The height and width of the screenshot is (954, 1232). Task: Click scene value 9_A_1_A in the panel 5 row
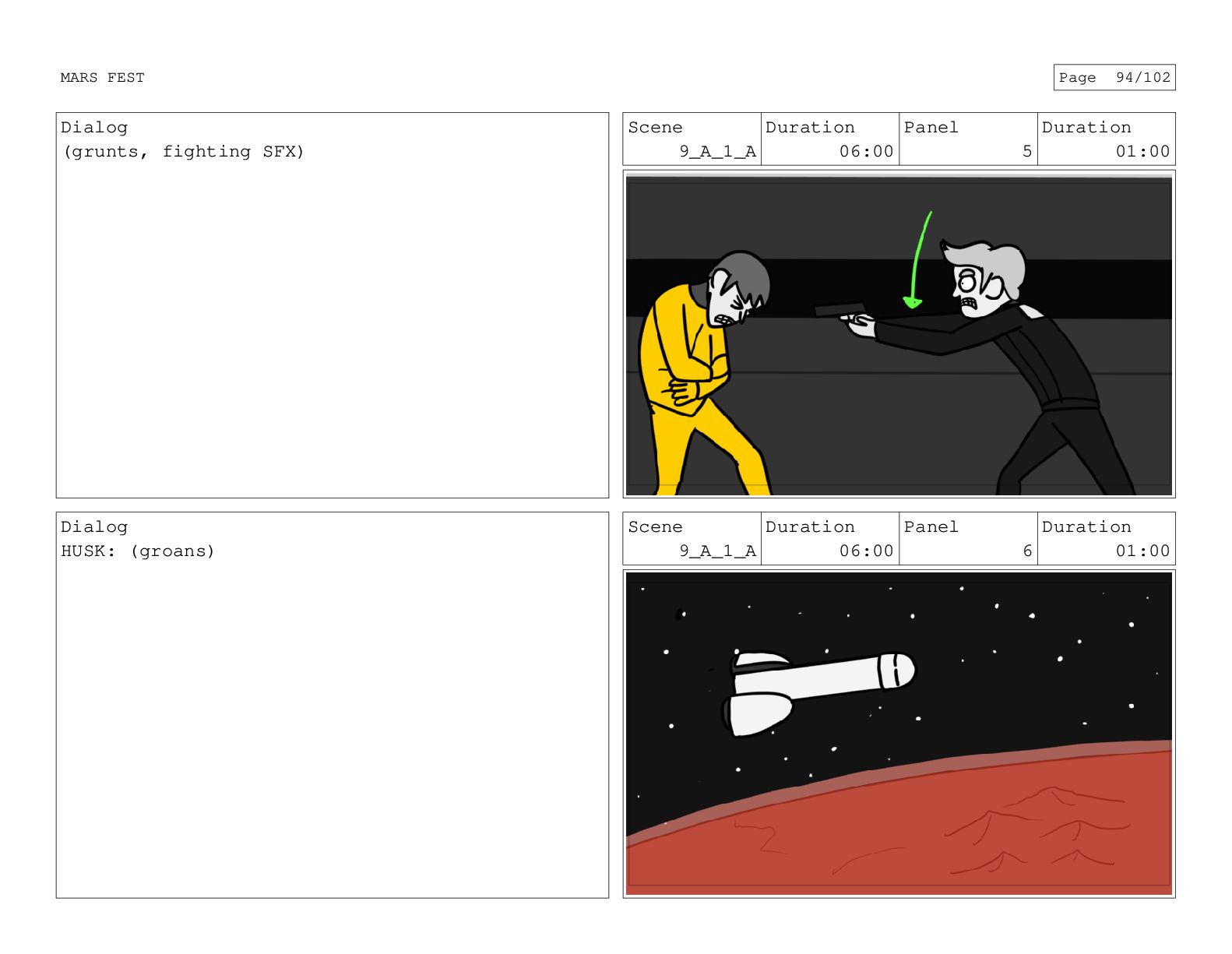click(x=717, y=151)
